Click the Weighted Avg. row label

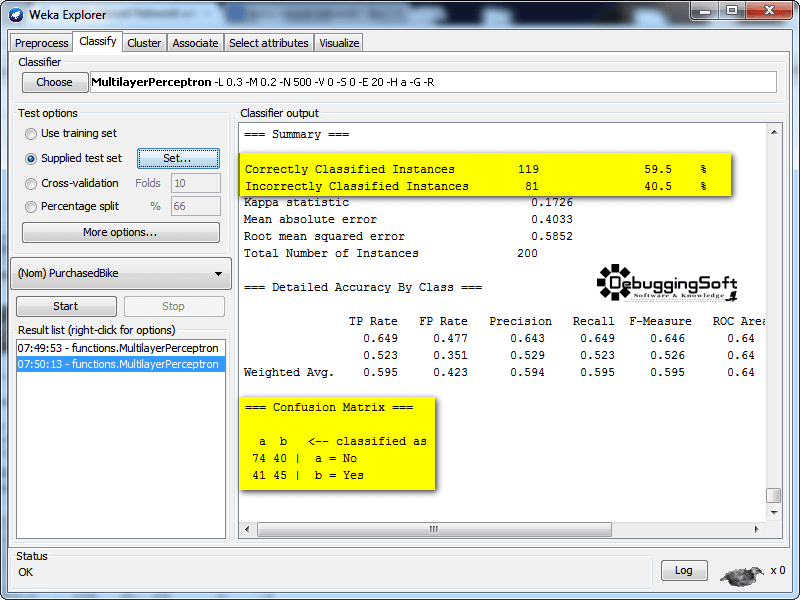click(x=289, y=372)
